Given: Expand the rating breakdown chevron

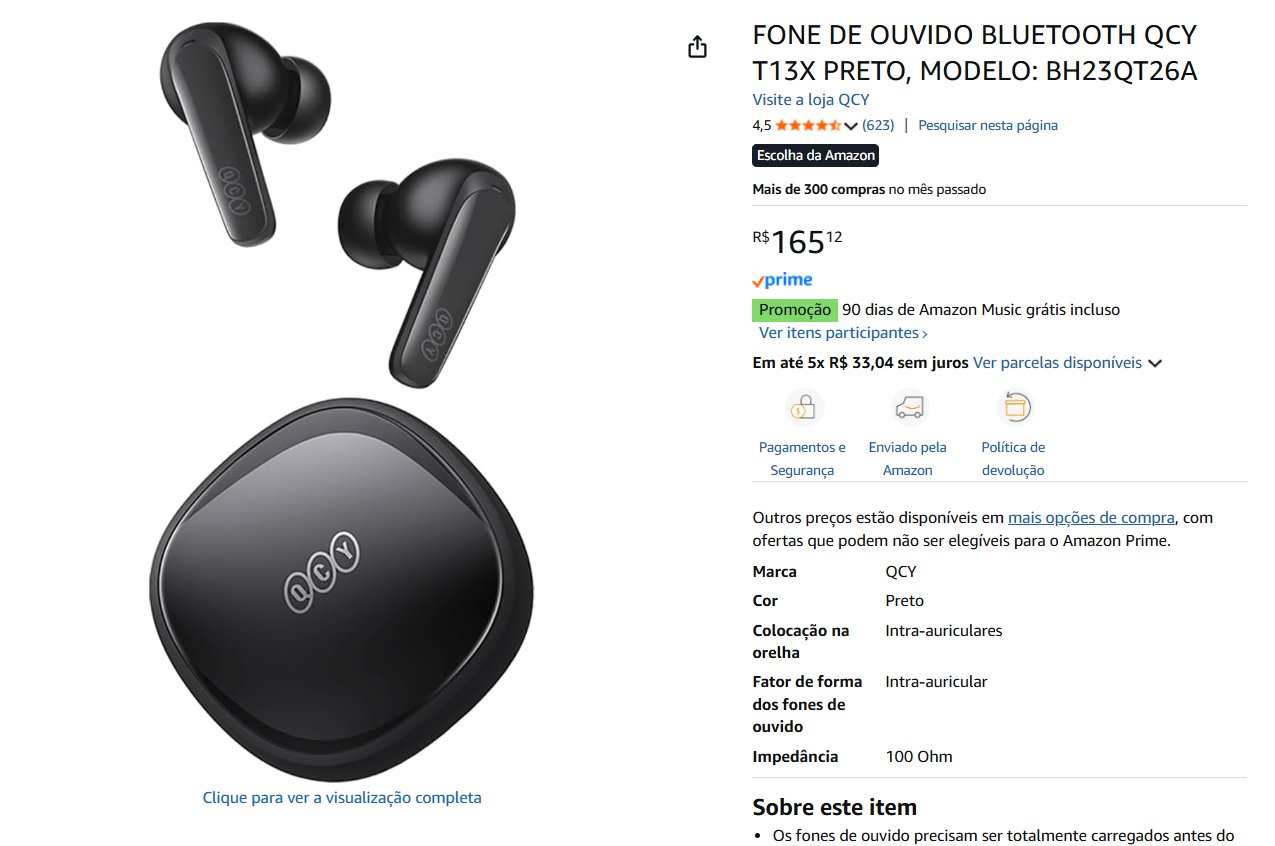Looking at the screenshot, I should coord(851,126).
